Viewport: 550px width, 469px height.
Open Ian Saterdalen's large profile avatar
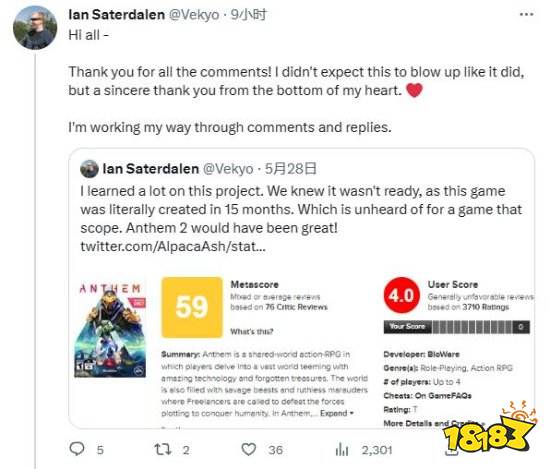click(x=35, y=28)
